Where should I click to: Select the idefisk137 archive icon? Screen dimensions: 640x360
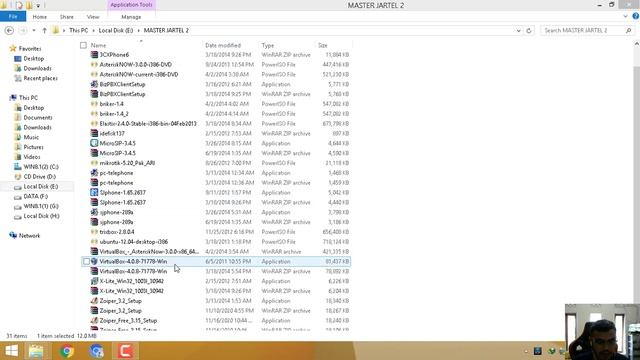click(x=94, y=133)
